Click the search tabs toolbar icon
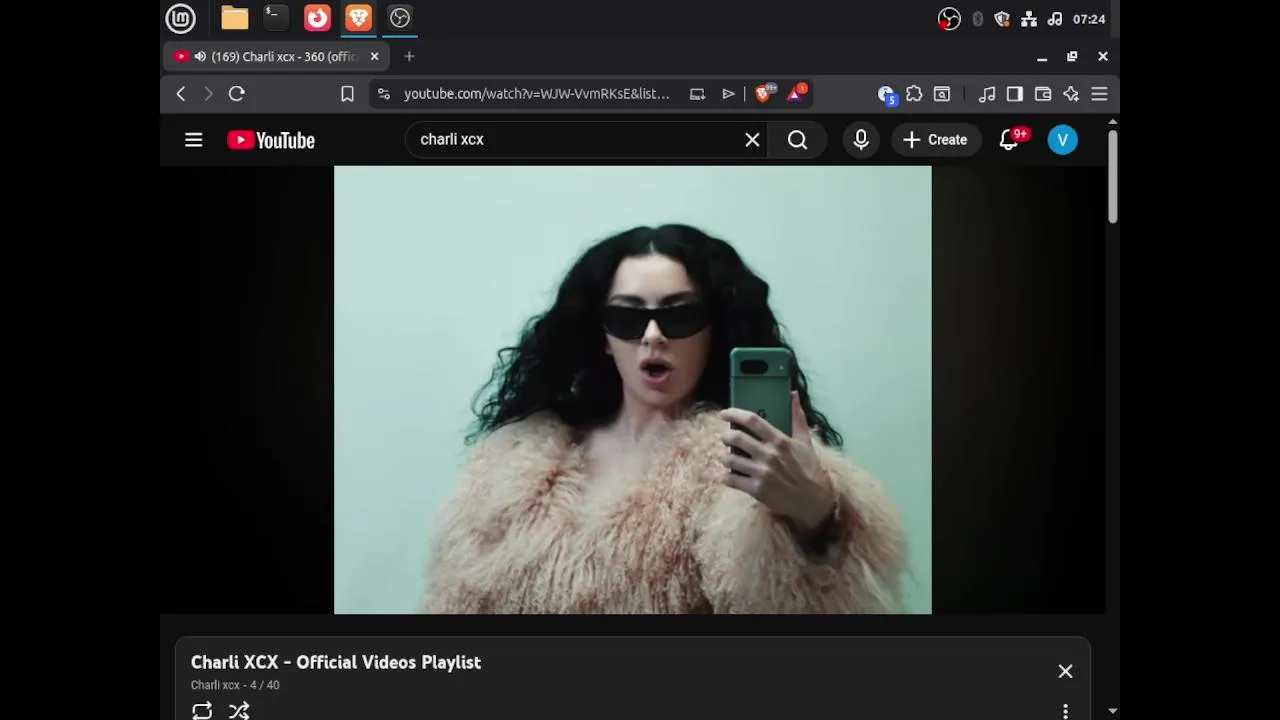The width and height of the screenshot is (1280, 720). (942, 94)
